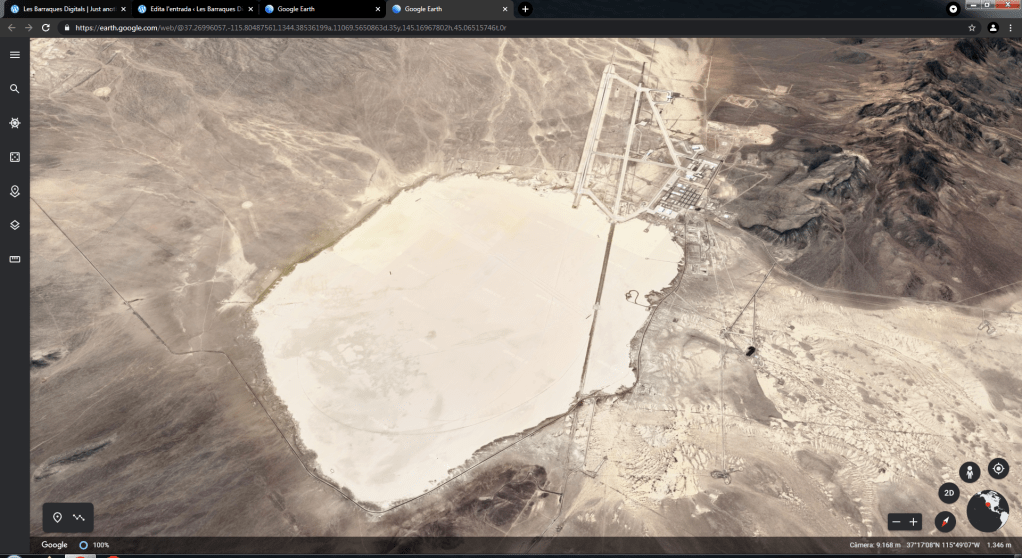Select the Measure distance ruler tool
The width and height of the screenshot is (1022, 558).
pyautogui.click(x=15, y=259)
